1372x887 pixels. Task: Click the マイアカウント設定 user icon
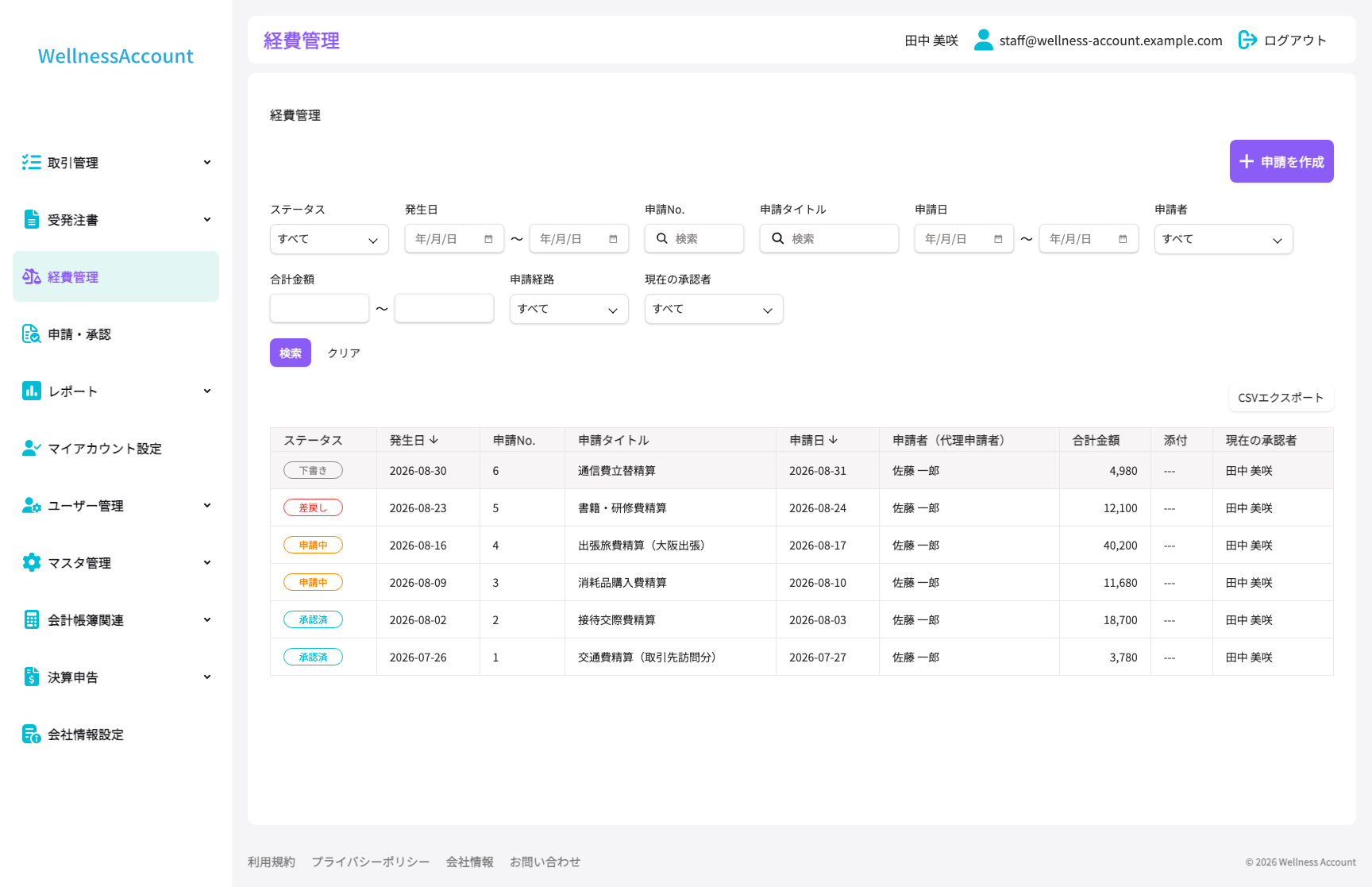(x=32, y=448)
